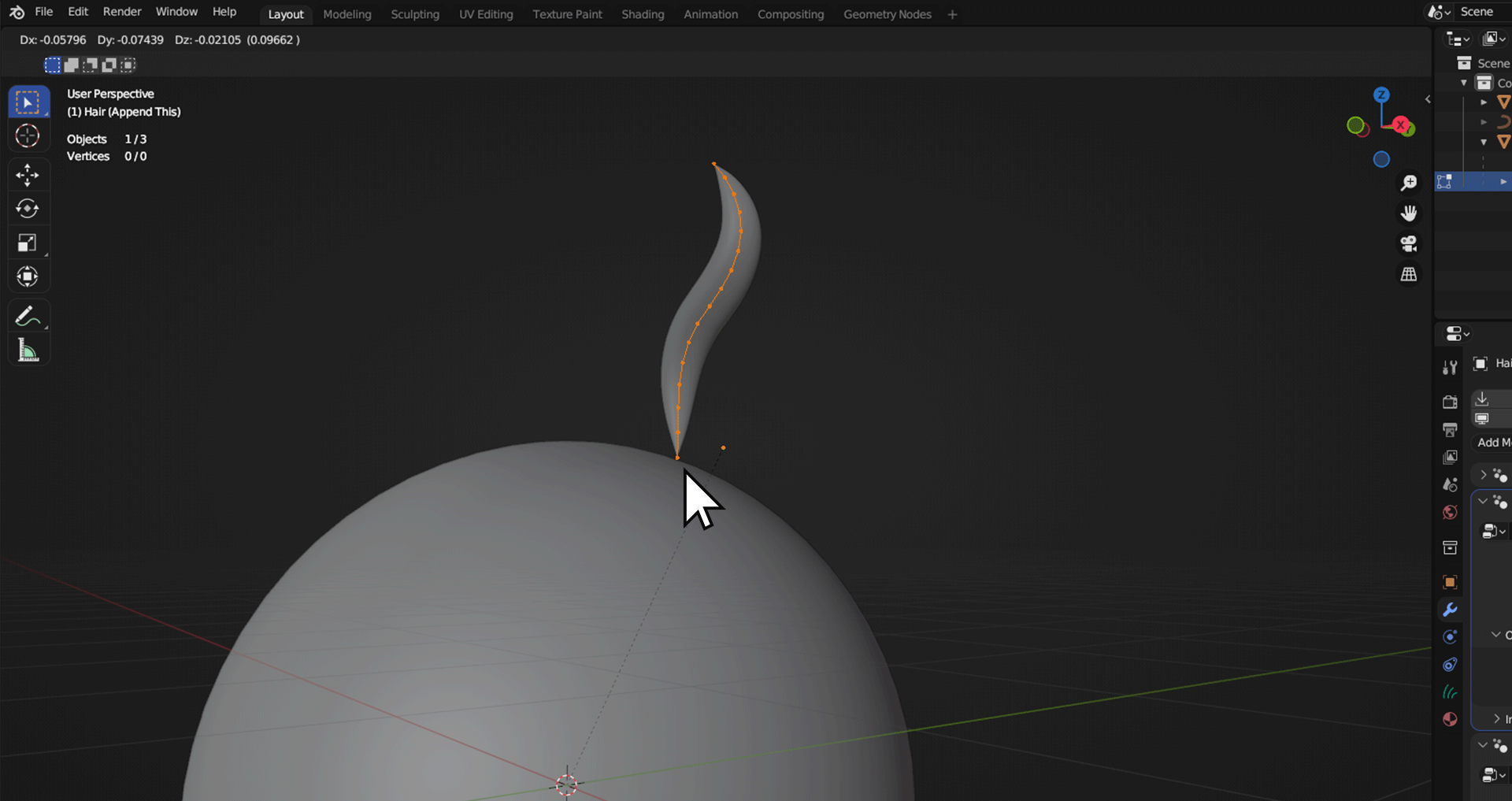Viewport: 1512px width, 801px height.
Task: Set selection mode to Intersect
Action: click(128, 65)
